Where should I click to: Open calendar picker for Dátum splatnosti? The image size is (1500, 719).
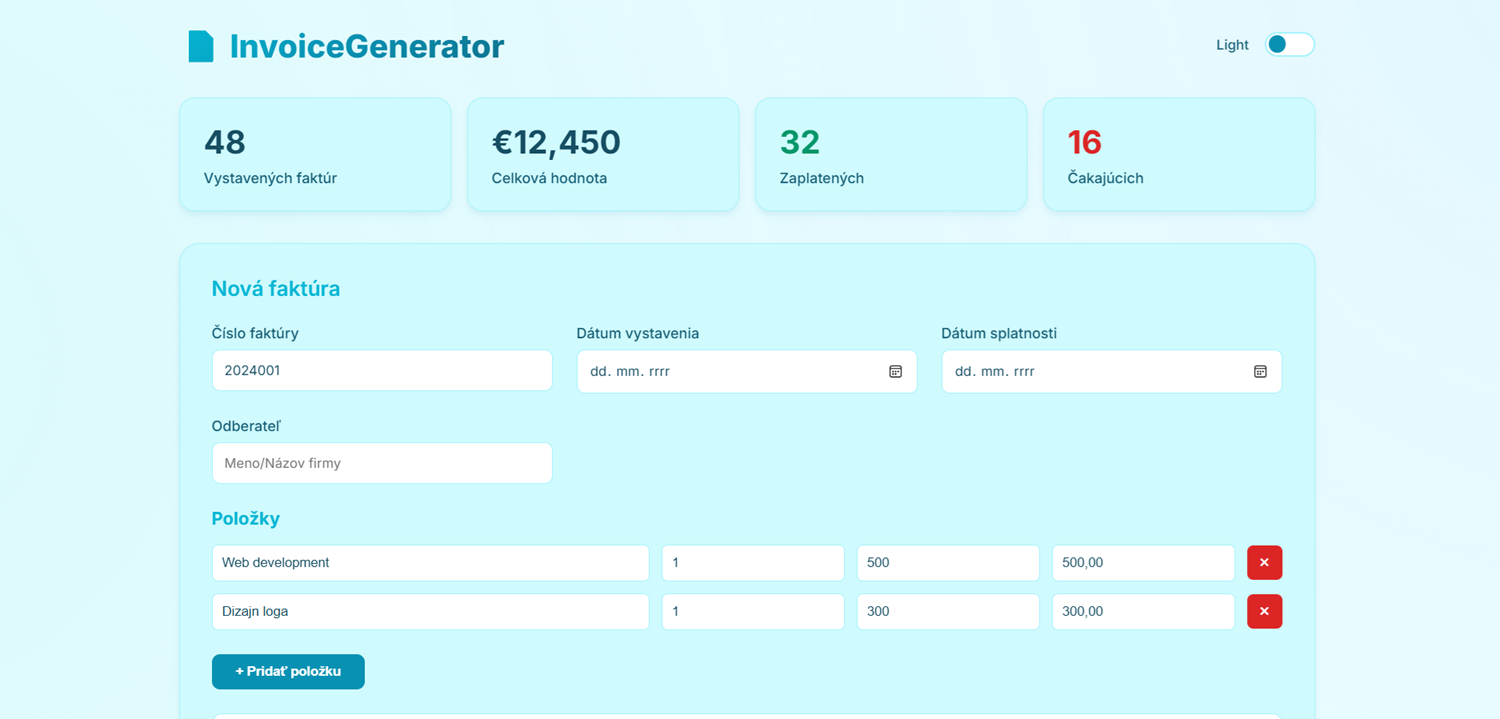[x=1260, y=371]
